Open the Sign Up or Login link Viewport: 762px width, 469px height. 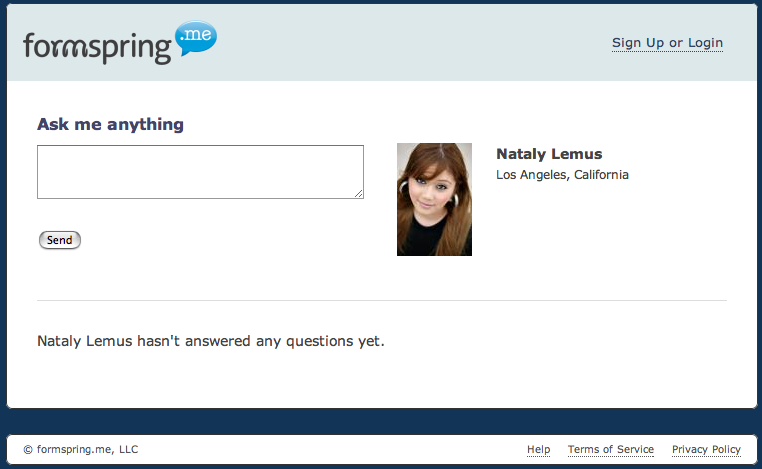pyautogui.click(x=667, y=43)
